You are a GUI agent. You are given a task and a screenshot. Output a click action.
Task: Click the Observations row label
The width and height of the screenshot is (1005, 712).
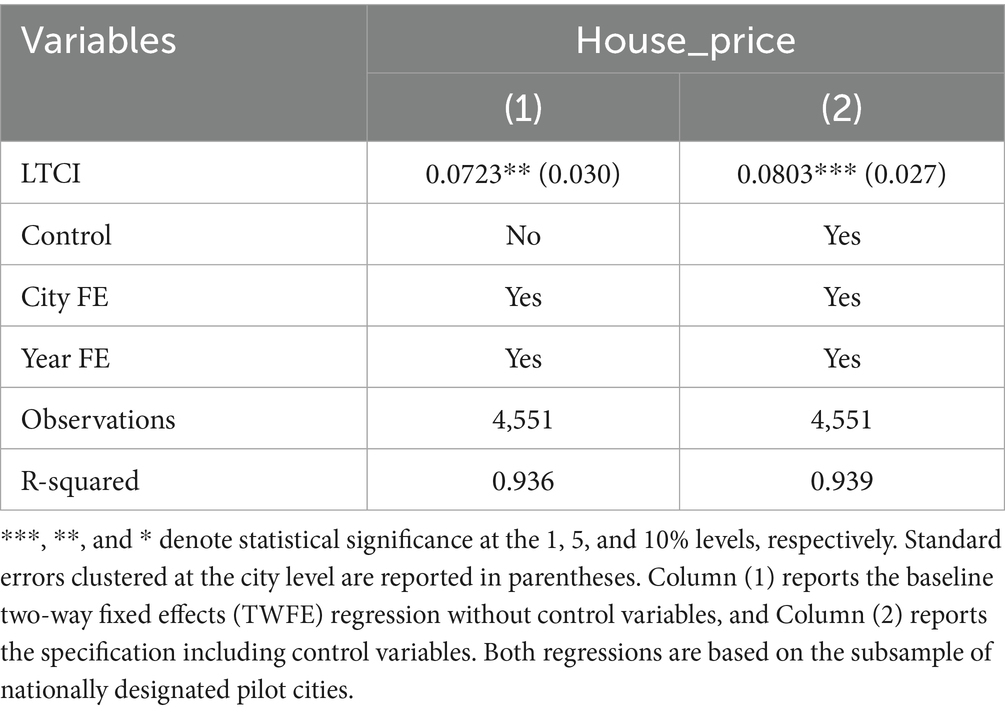[x=98, y=419]
